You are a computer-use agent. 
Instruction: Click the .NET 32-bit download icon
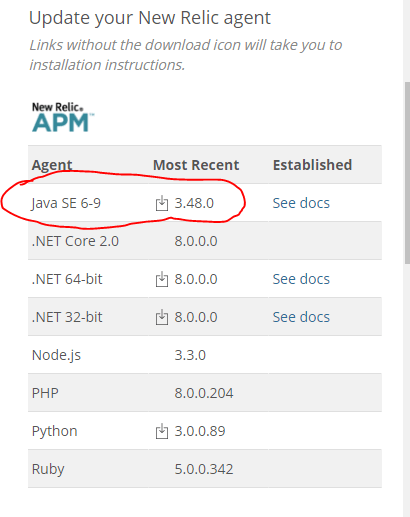point(162,317)
